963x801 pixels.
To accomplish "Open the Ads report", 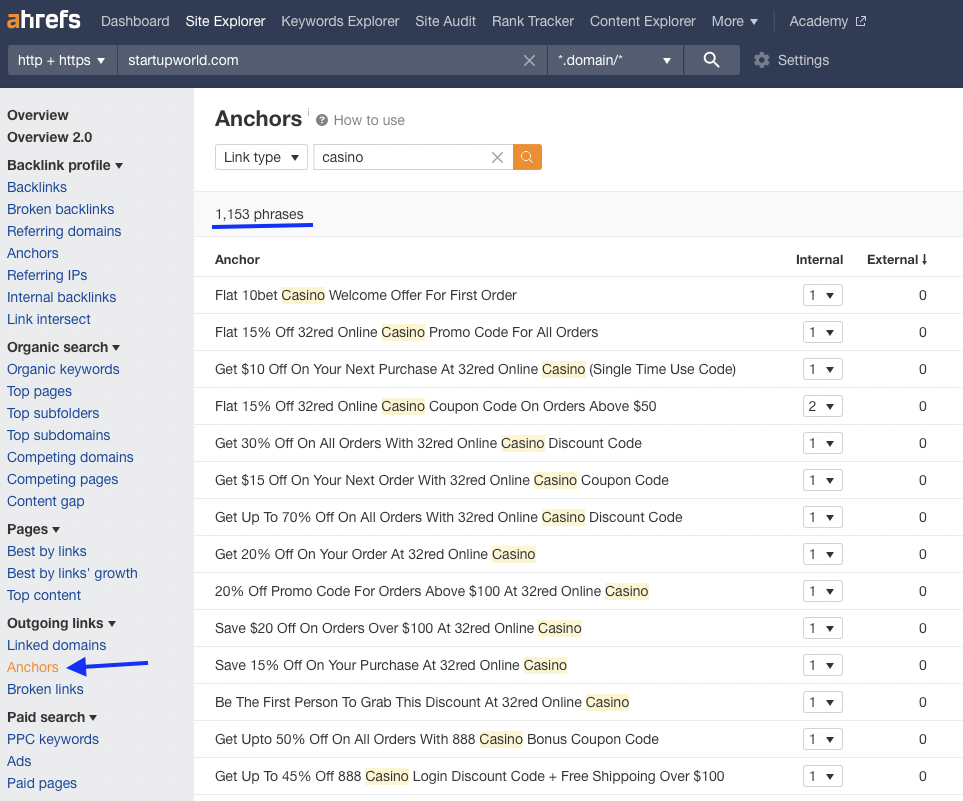I will [x=19, y=761].
